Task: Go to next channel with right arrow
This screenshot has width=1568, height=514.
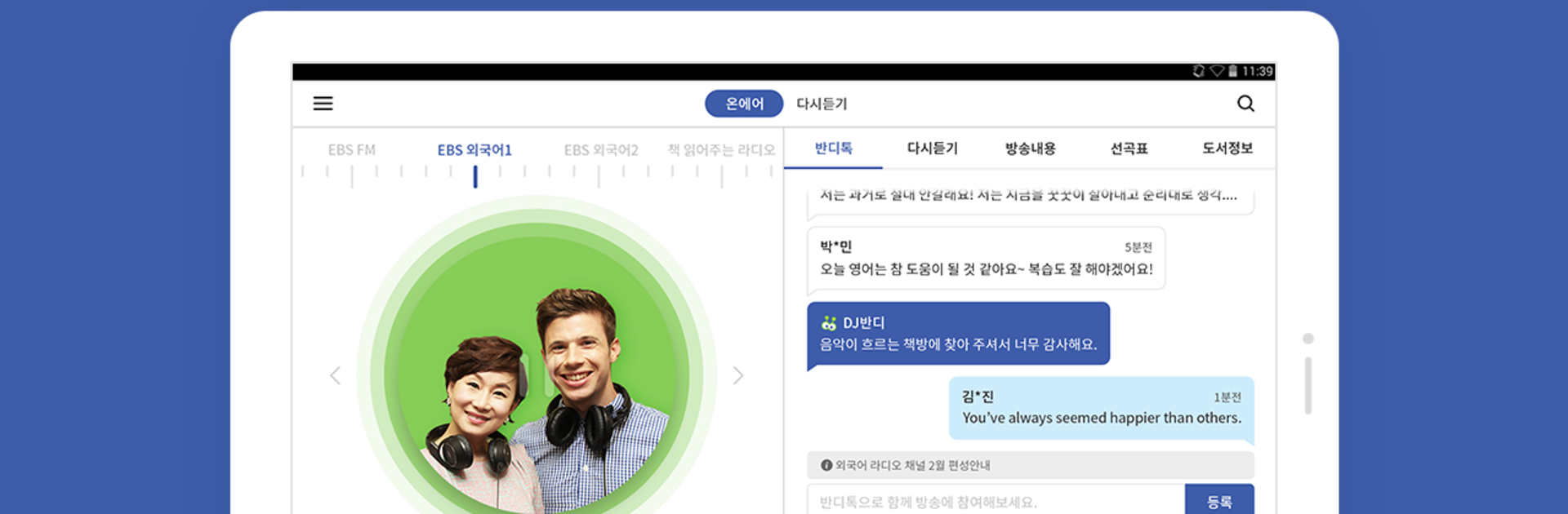Action: [738, 375]
